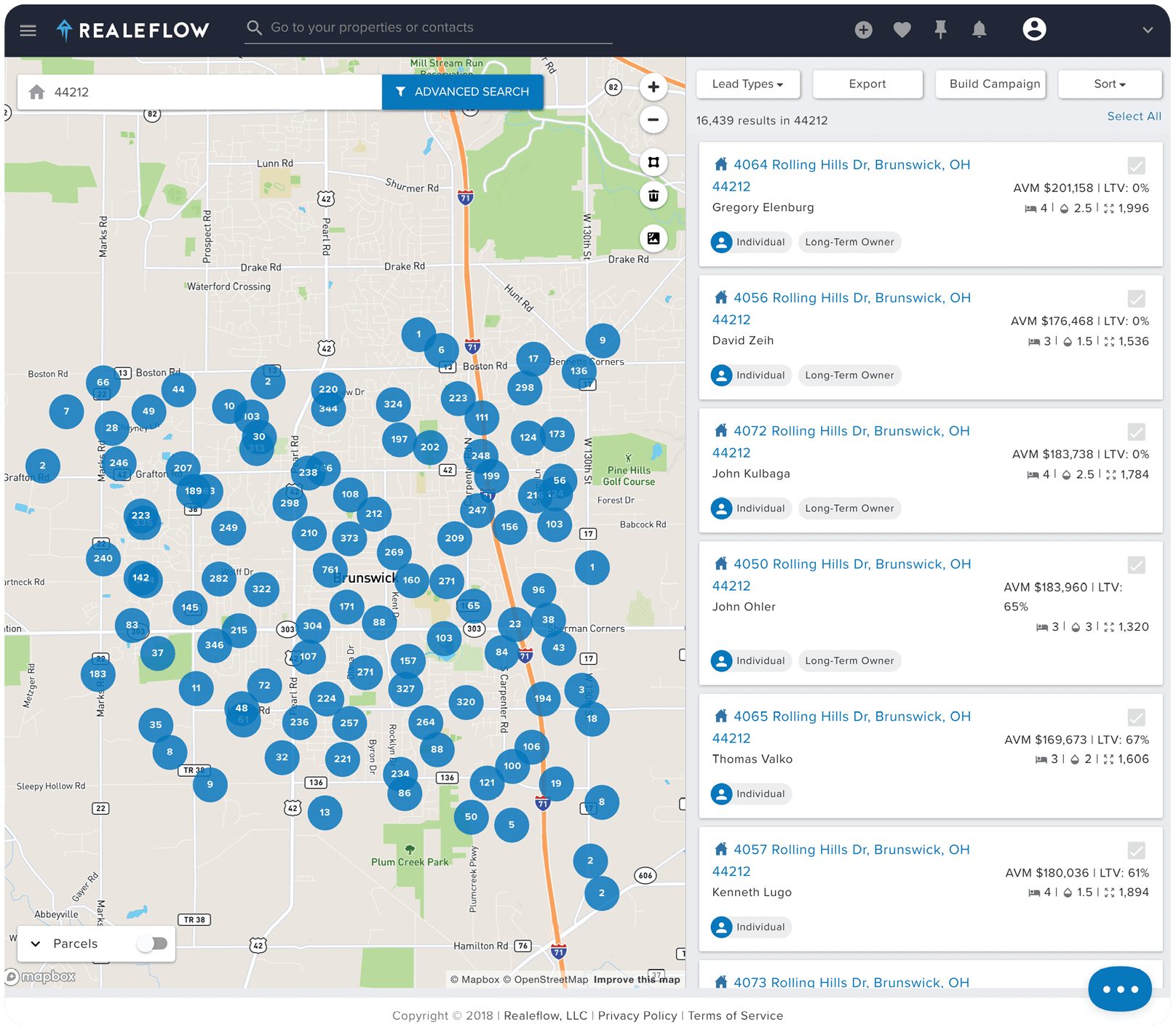This screenshot has height=1030, width=1176.
Task: Toggle the Parcels layer switch
Action: pyautogui.click(x=152, y=943)
